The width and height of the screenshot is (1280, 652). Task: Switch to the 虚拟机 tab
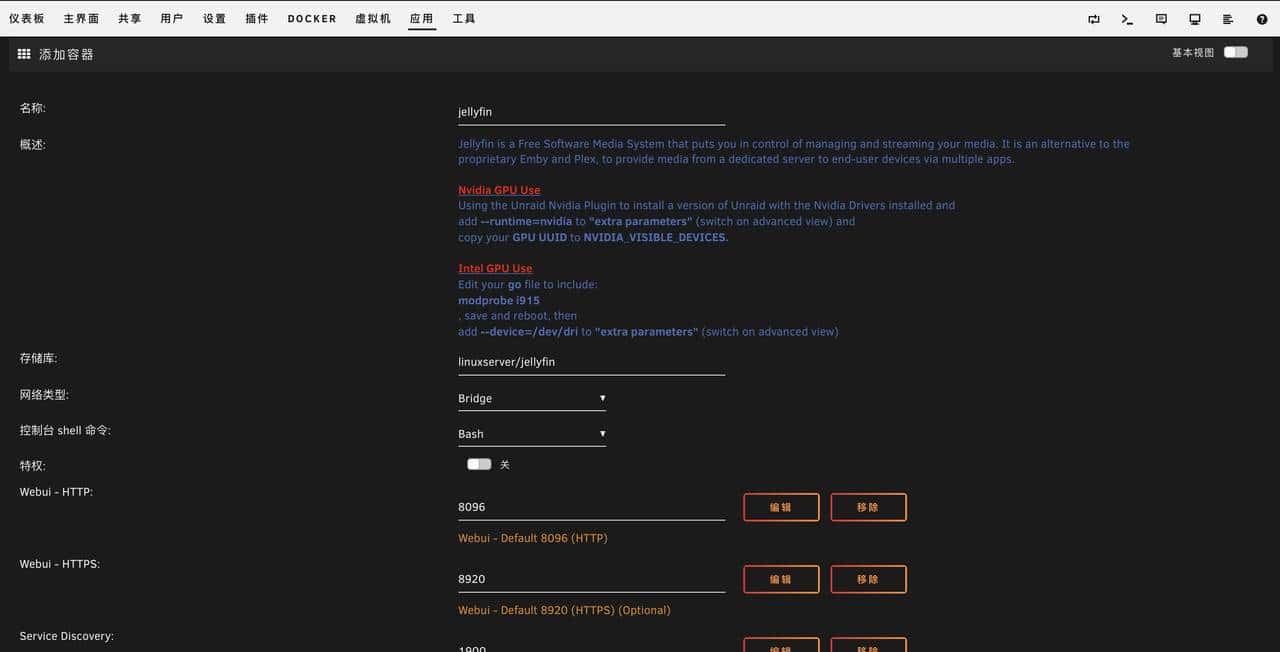373,17
